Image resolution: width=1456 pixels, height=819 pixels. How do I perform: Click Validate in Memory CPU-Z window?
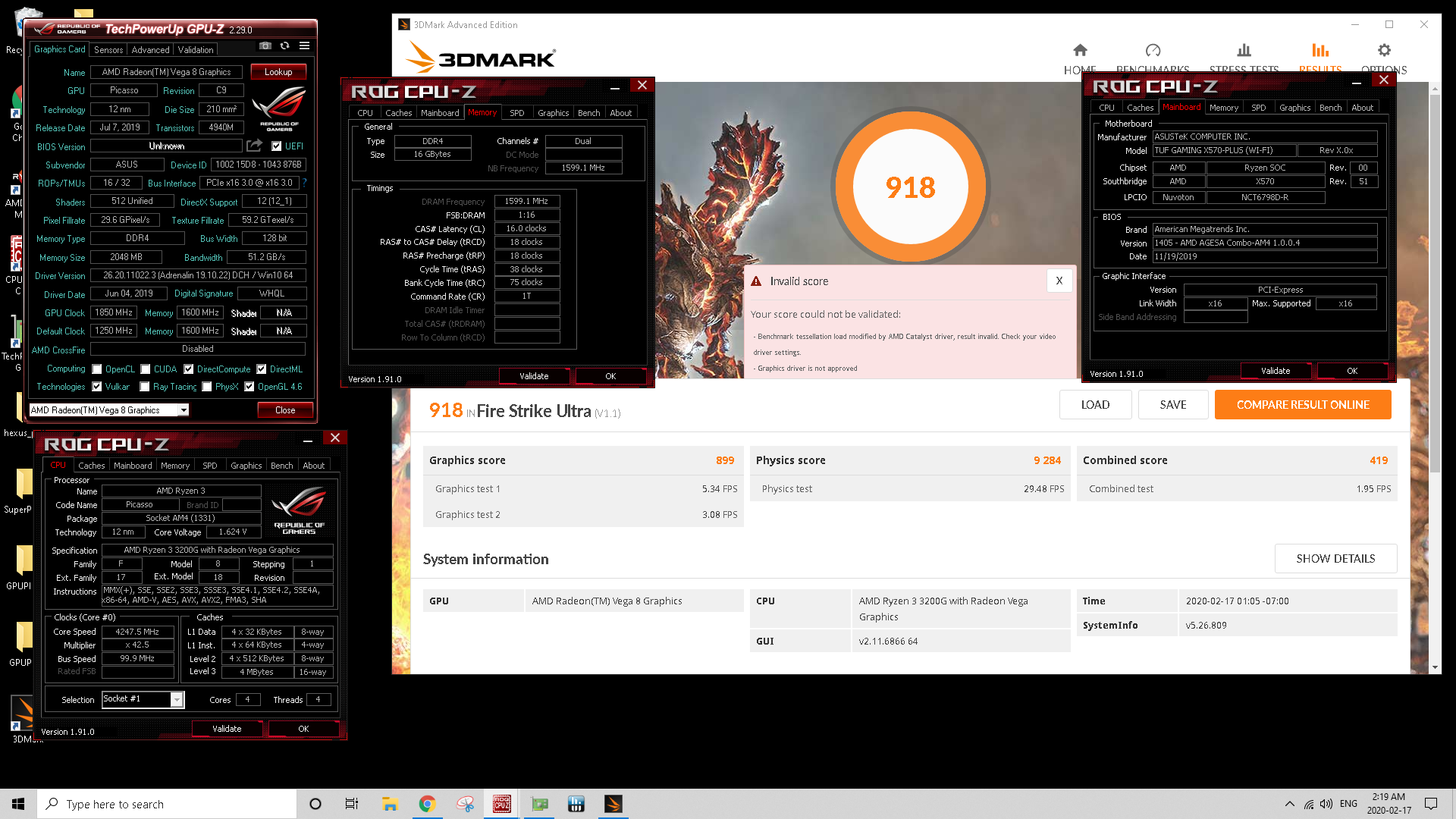534,376
